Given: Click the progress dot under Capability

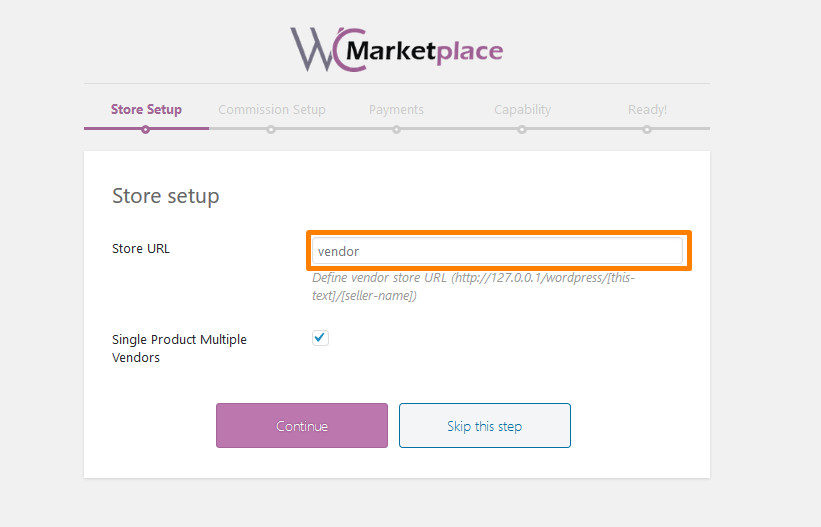Looking at the screenshot, I should coord(522,129).
